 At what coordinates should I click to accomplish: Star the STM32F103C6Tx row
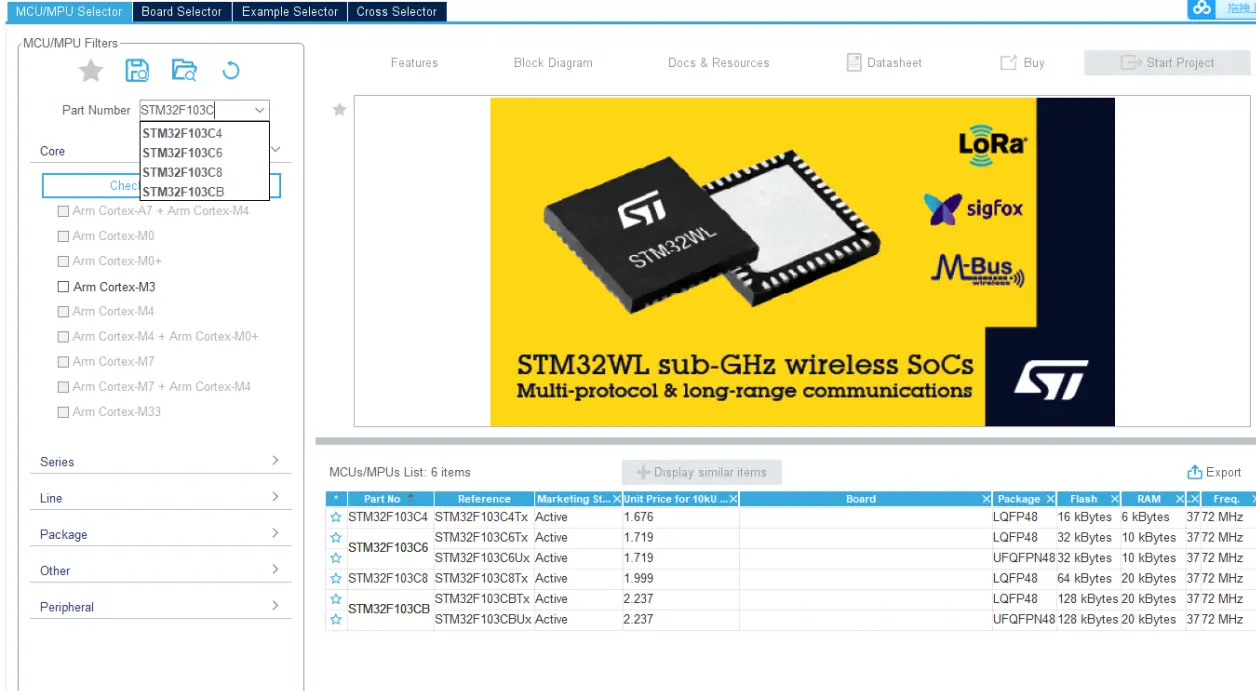(336, 538)
